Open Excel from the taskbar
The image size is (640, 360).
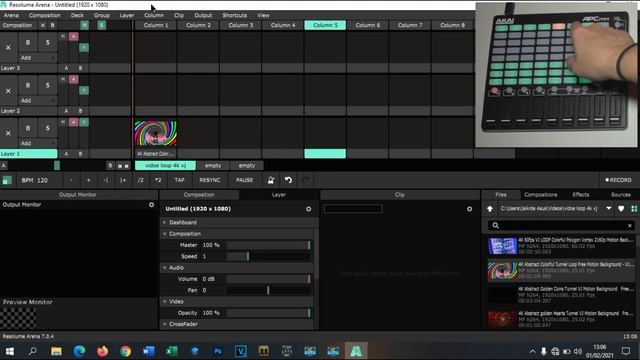(x=171, y=351)
